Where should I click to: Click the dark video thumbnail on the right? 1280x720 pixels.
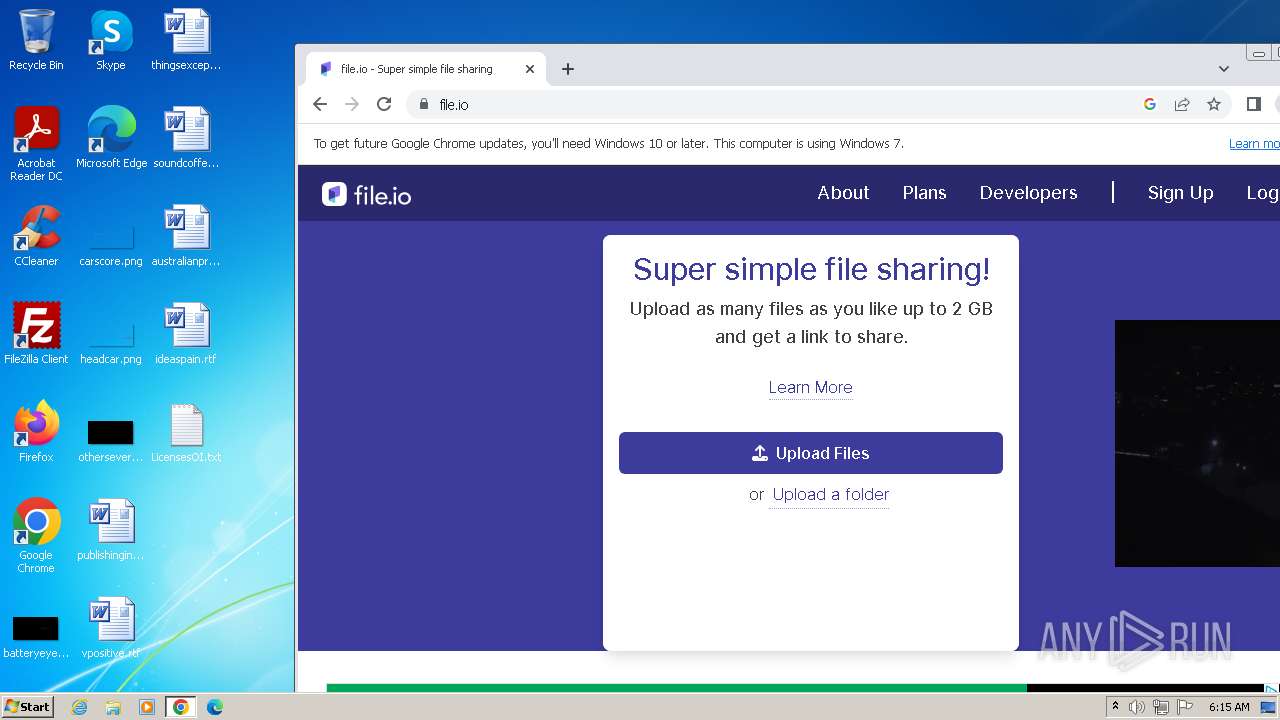pos(1197,443)
